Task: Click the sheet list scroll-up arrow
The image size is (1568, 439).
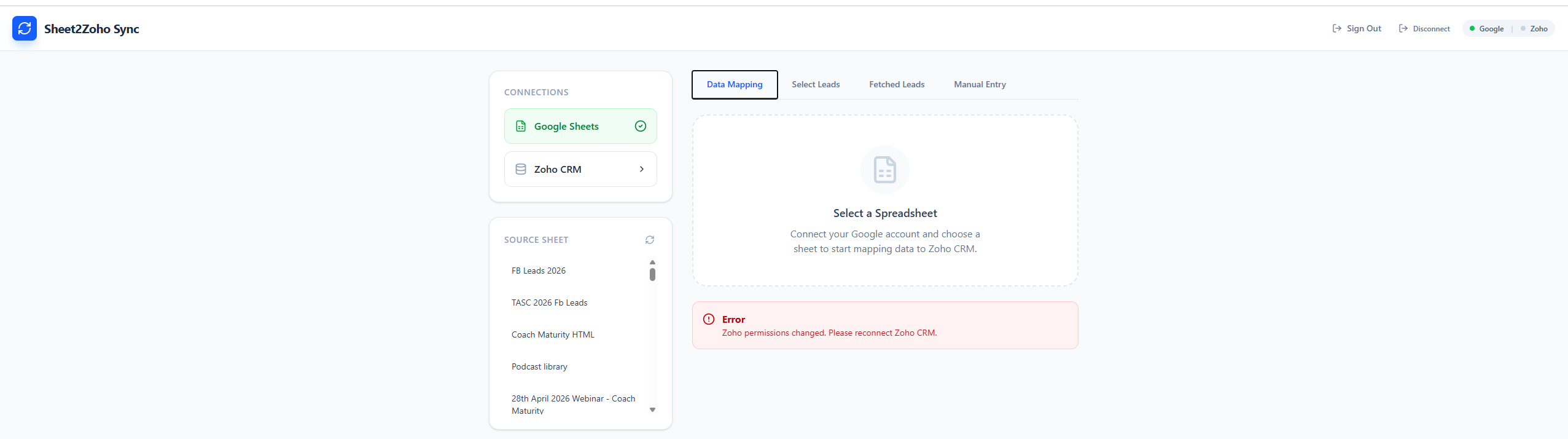Action: click(652, 263)
